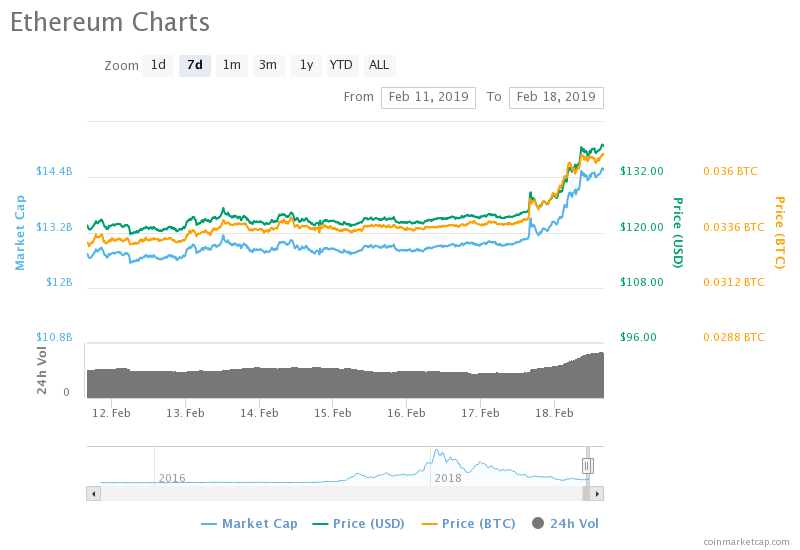The height and width of the screenshot is (550, 800).
Task: Edit the To date field
Action: coord(556,97)
